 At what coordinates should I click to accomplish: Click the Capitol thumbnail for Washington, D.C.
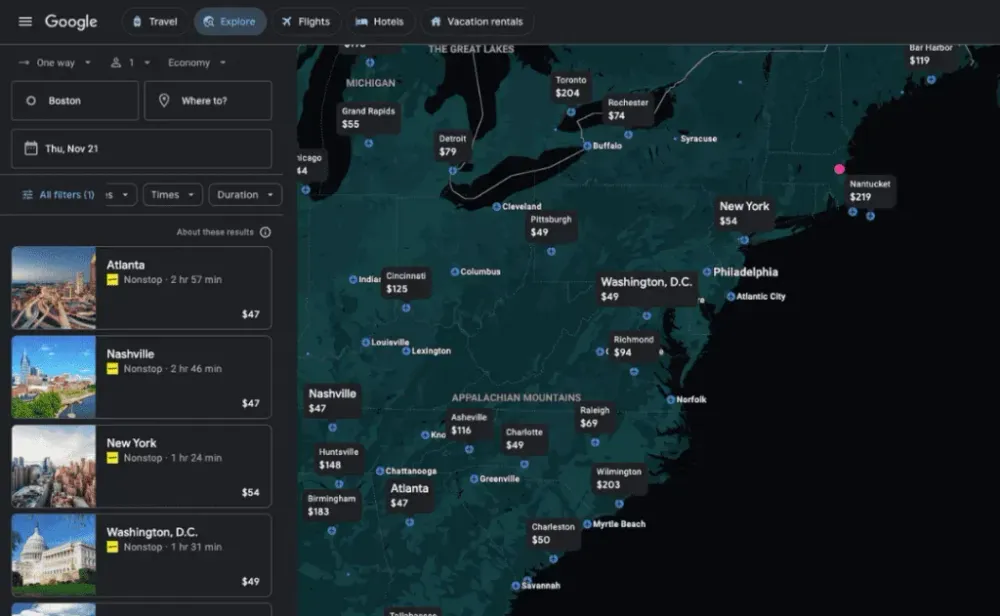(x=54, y=555)
